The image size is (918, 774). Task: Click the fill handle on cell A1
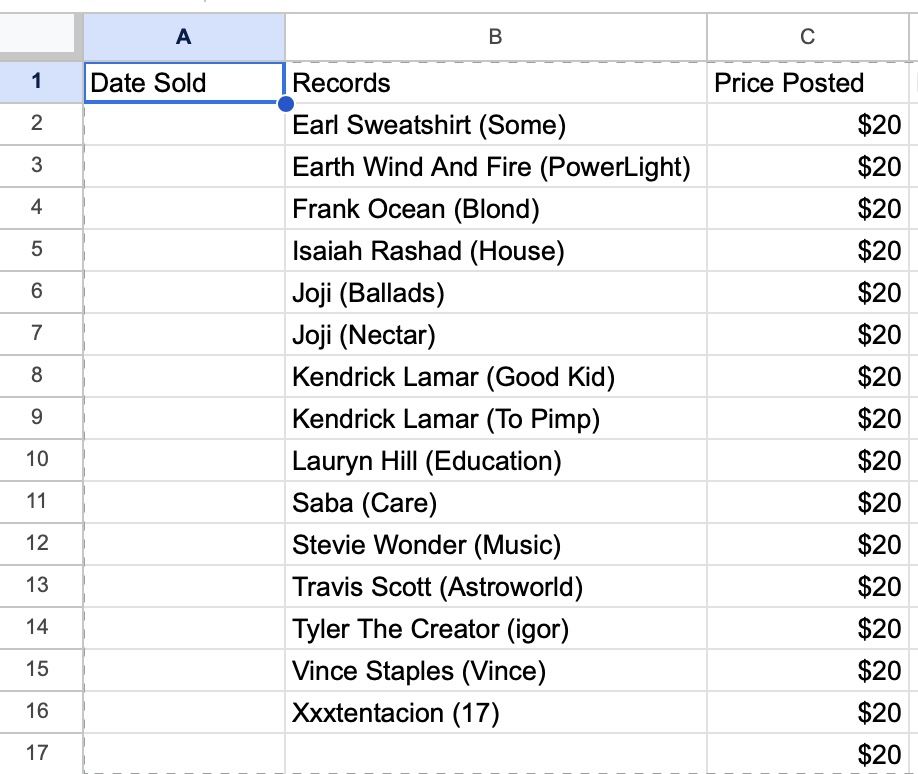point(286,103)
